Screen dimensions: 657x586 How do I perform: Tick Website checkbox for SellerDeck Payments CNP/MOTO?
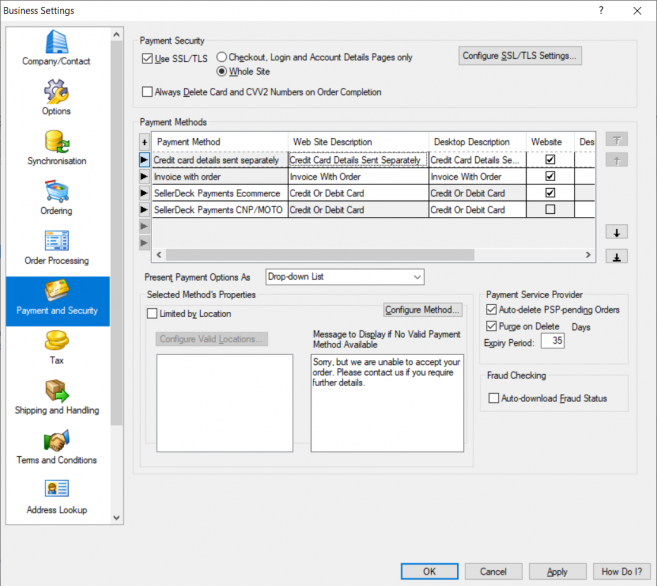coord(549,210)
